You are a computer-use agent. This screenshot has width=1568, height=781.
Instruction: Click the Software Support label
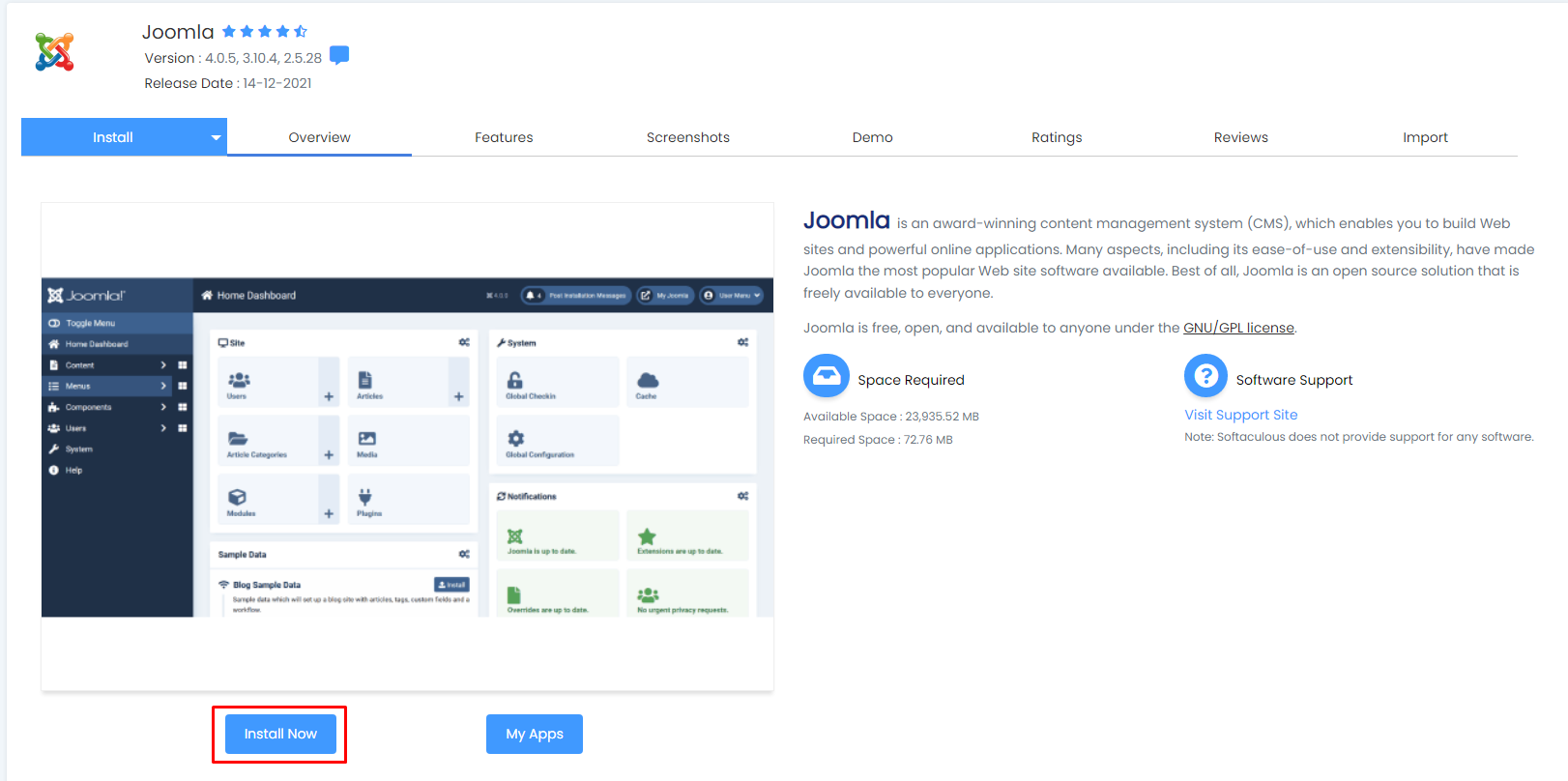[1294, 380]
